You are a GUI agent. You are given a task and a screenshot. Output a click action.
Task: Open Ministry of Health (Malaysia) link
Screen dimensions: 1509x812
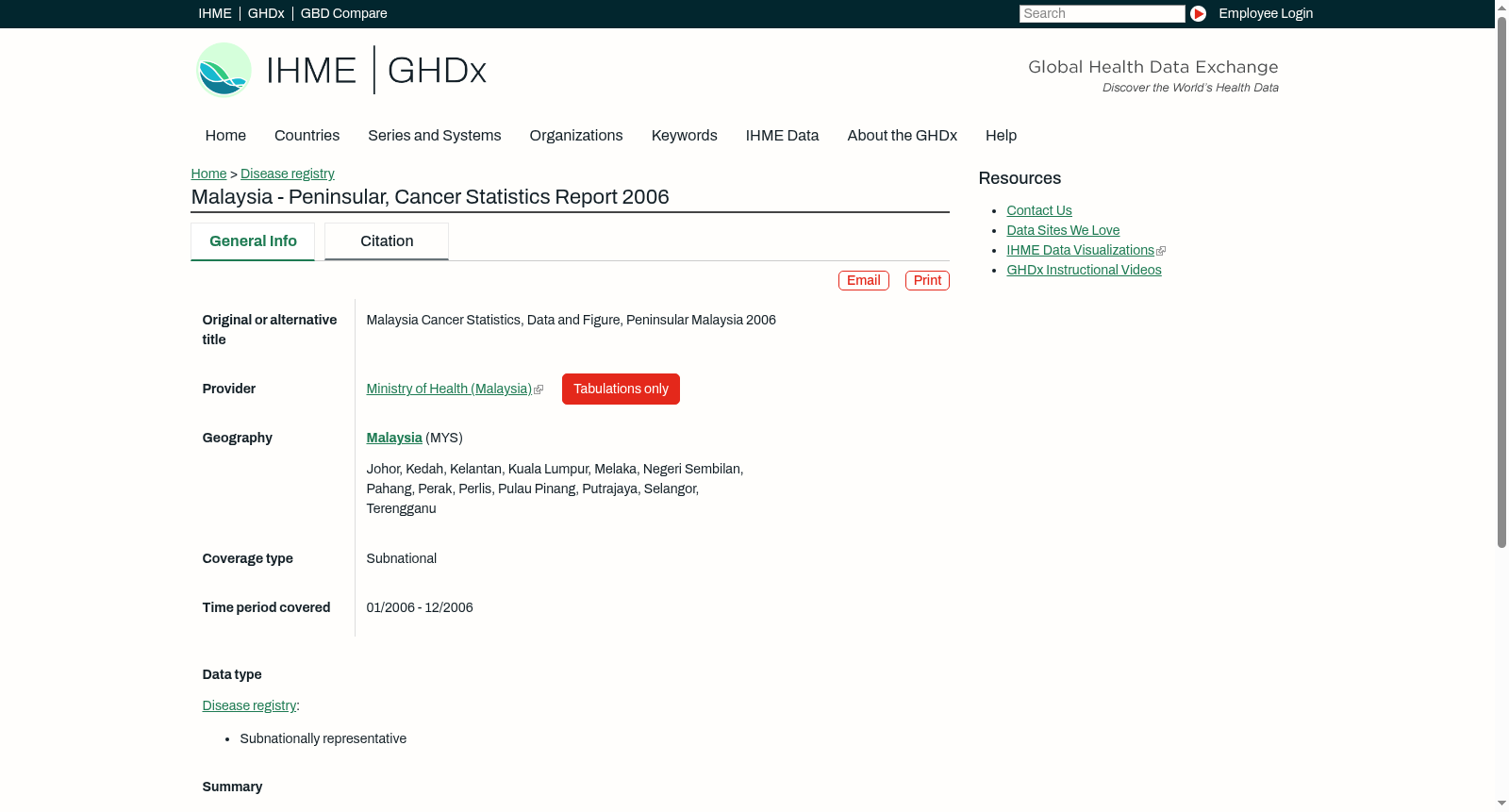tap(449, 389)
